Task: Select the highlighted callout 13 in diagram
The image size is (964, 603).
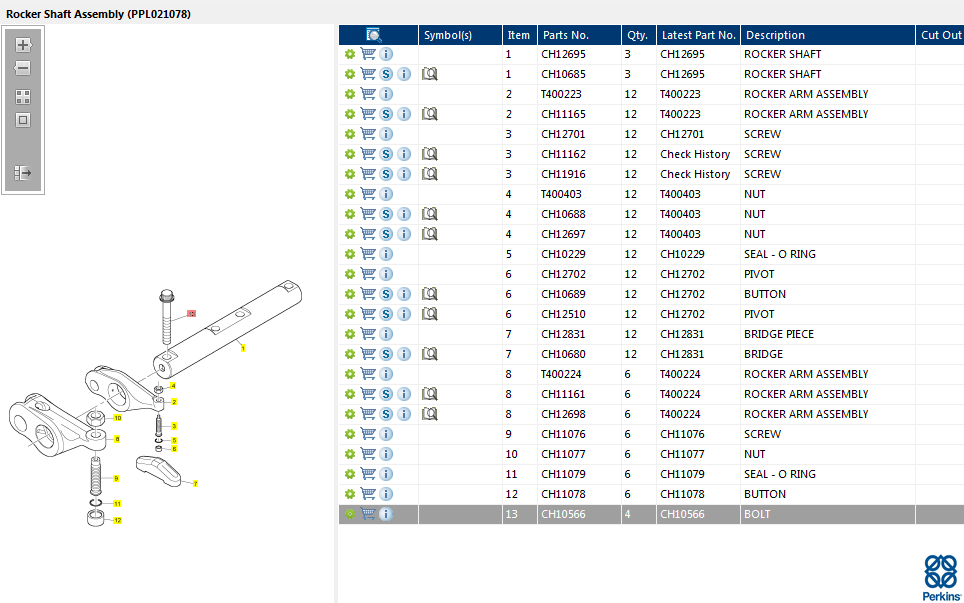Action: point(191,313)
